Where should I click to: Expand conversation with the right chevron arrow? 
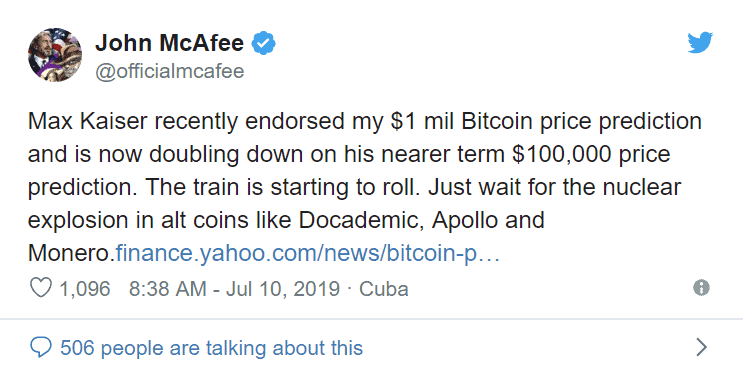pyautogui.click(x=702, y=347)
